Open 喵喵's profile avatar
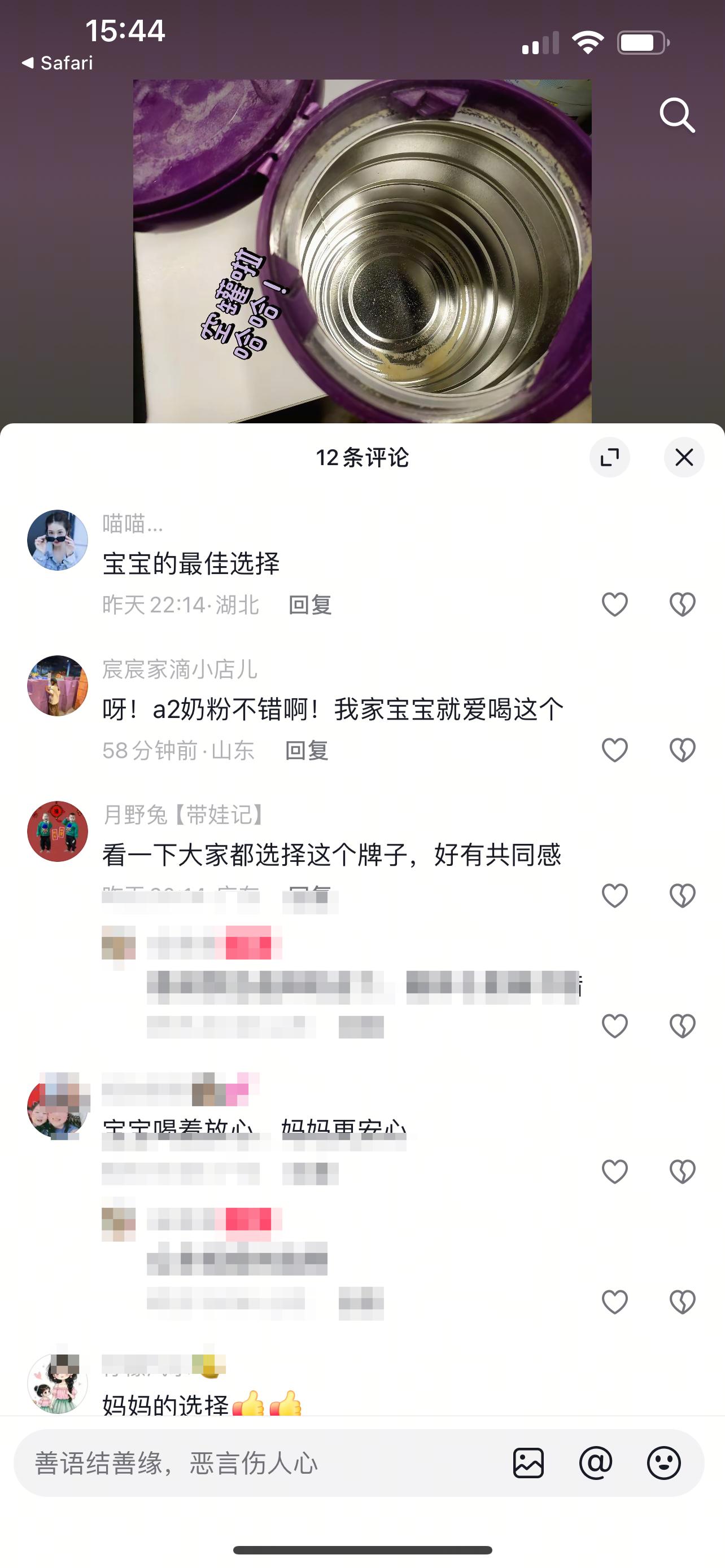Viewport: 725px width, 1568px height. pyautogui.click(x=57, y=540)
